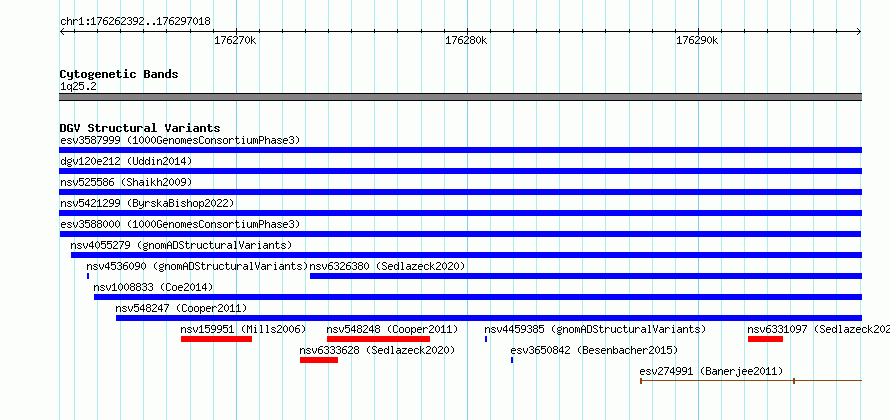This screenshot has width=890, height=420.
Task: Select the DGV Structural Variants track title
Action: (x=140, y=128)
